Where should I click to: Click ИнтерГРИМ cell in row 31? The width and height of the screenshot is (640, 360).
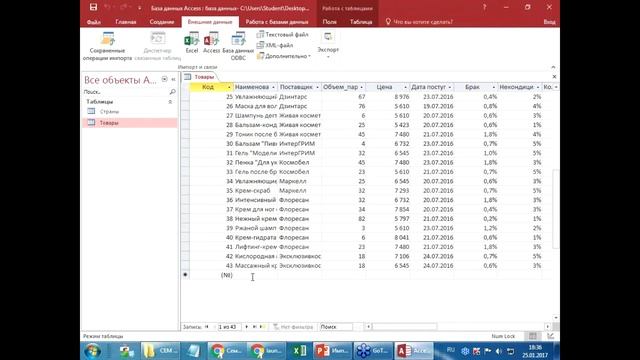[x=300, y=153]
